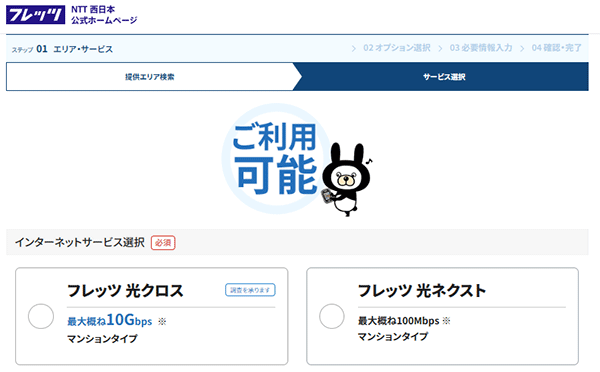Click the ご利用可能 circle graphic

[x=276, y=158]
